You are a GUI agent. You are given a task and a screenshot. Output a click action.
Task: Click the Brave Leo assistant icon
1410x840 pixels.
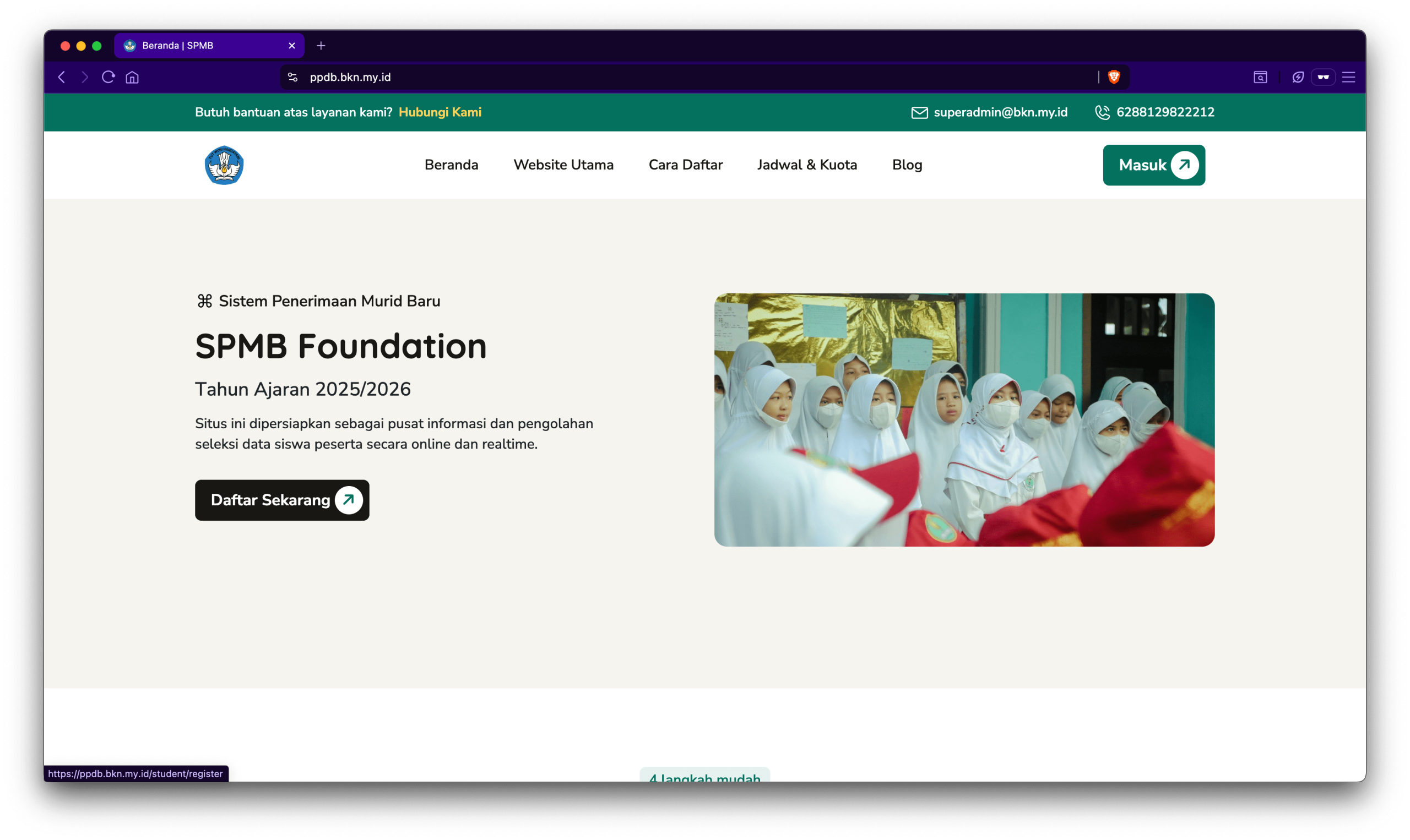1298,77
